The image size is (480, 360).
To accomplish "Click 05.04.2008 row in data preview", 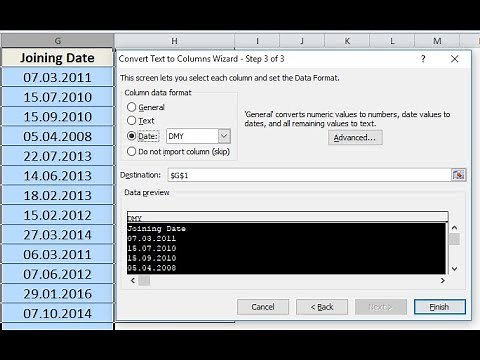I will click(287, 268).
